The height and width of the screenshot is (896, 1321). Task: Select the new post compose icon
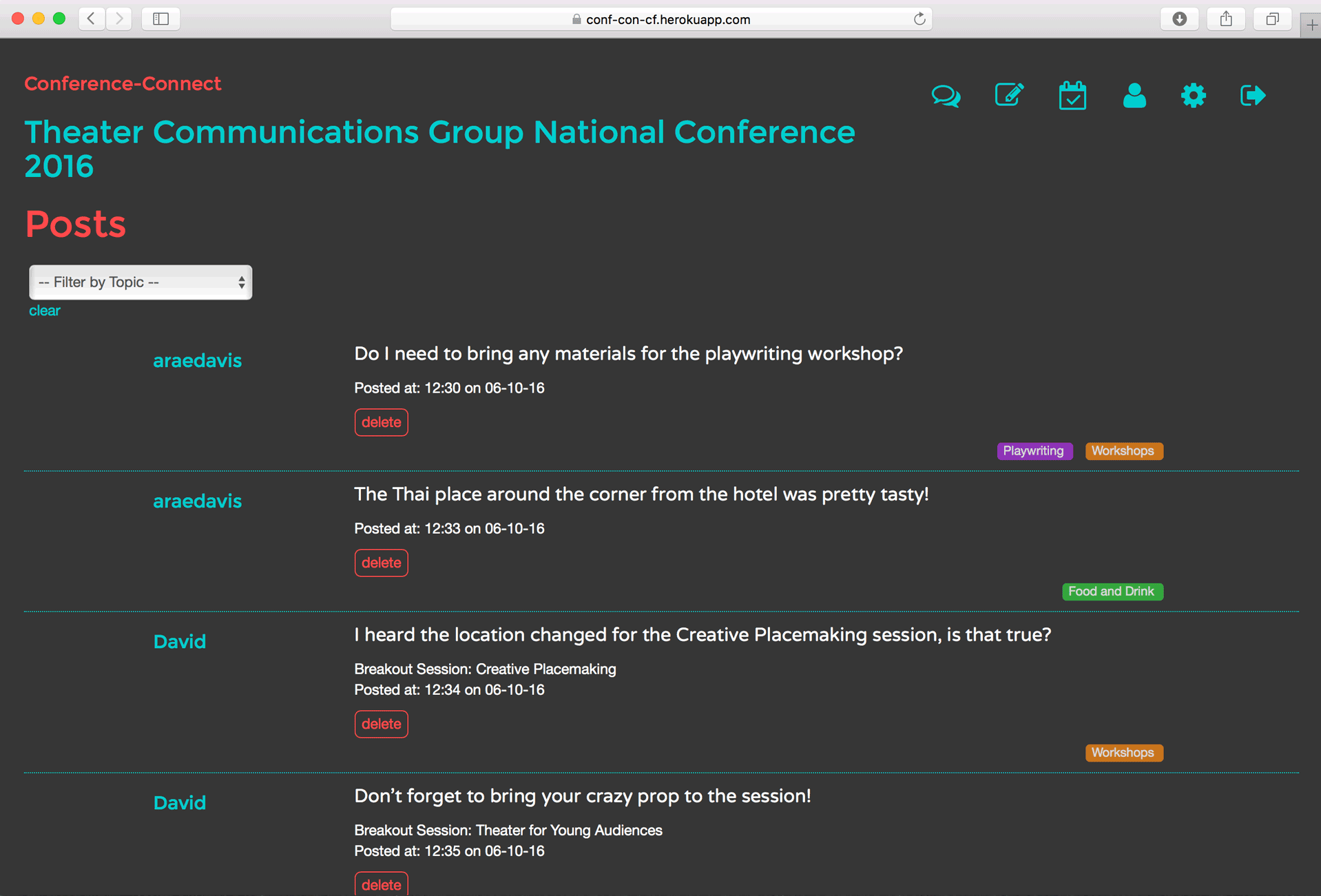pyautogui.click(x=1008, y=95)
